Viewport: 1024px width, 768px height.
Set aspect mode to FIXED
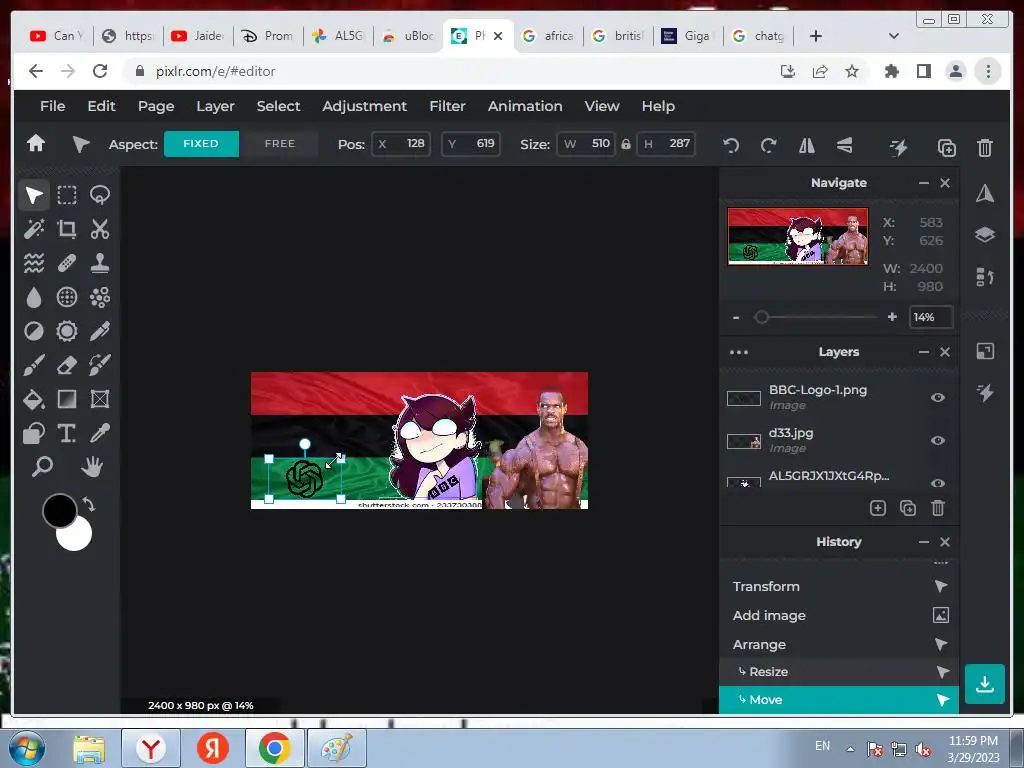(201, 144)
